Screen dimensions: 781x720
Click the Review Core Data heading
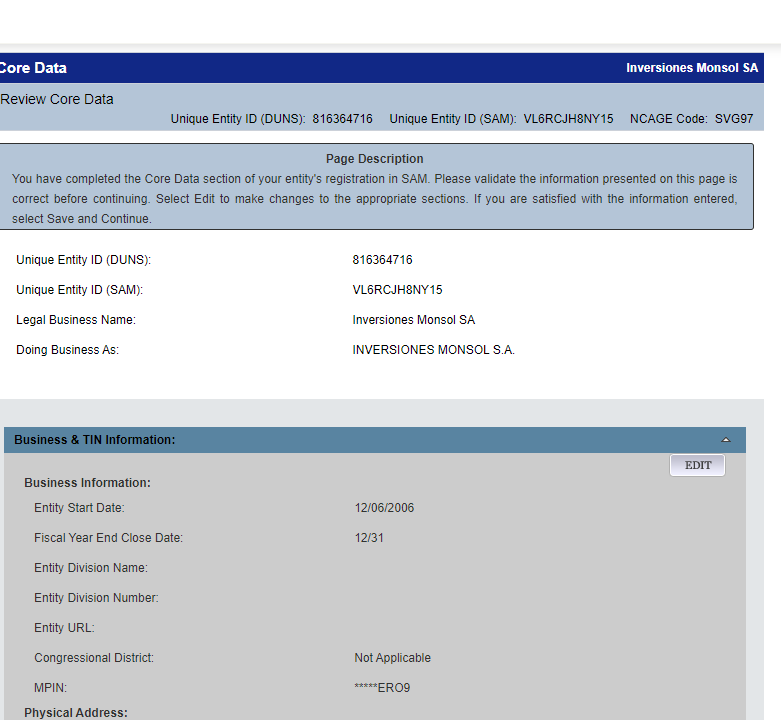pos(57,99)
